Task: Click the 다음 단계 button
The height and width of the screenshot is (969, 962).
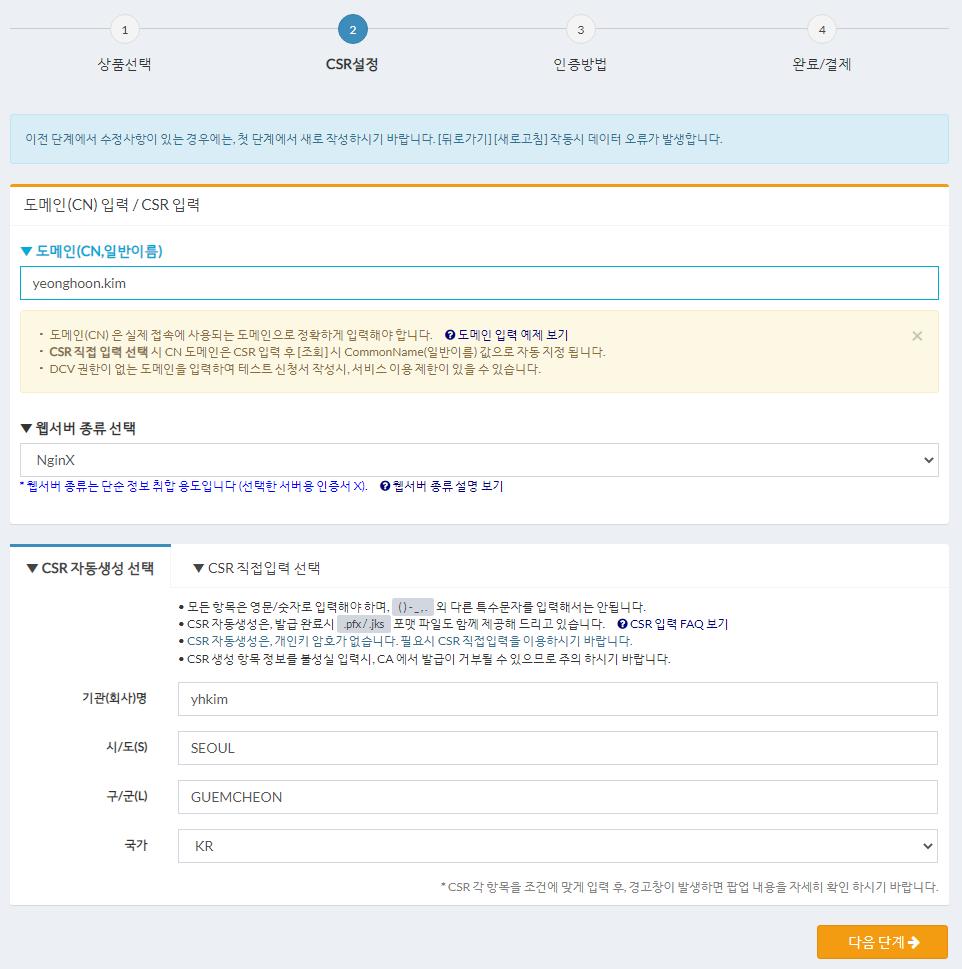Action: click(882, 942)
